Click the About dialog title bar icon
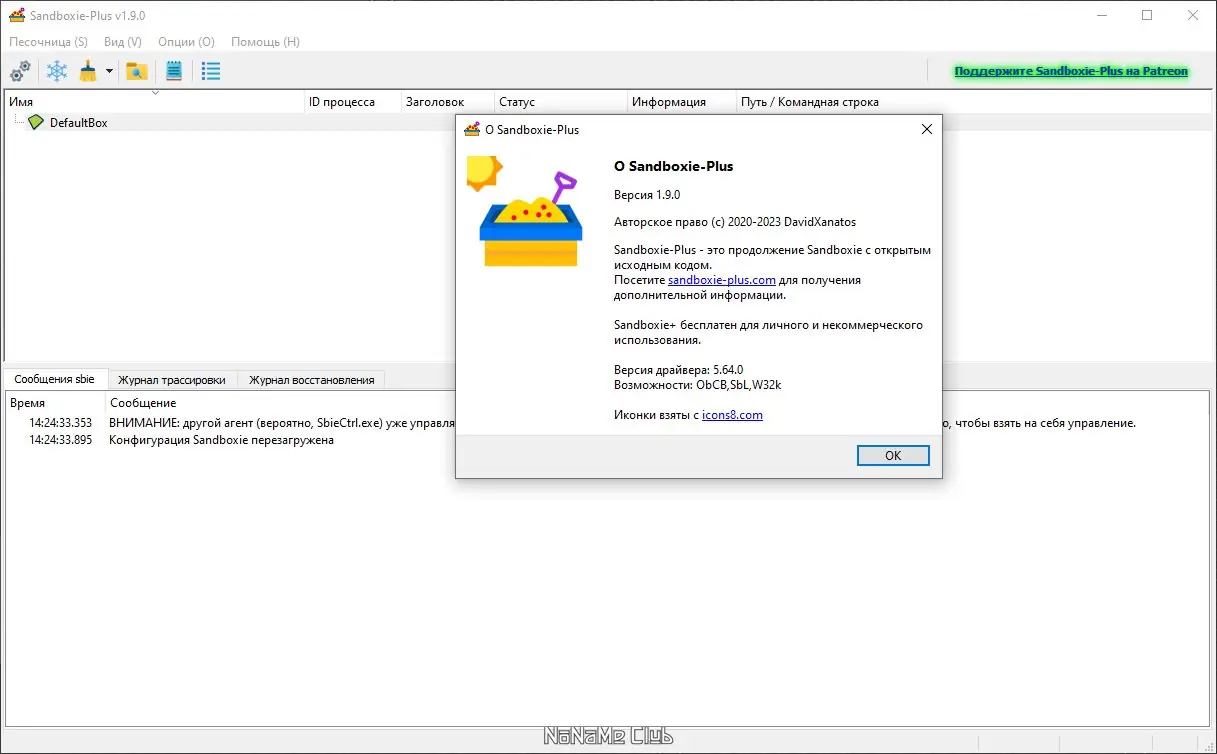Viewport: 1217px width, 754px height. click(472, 129)
